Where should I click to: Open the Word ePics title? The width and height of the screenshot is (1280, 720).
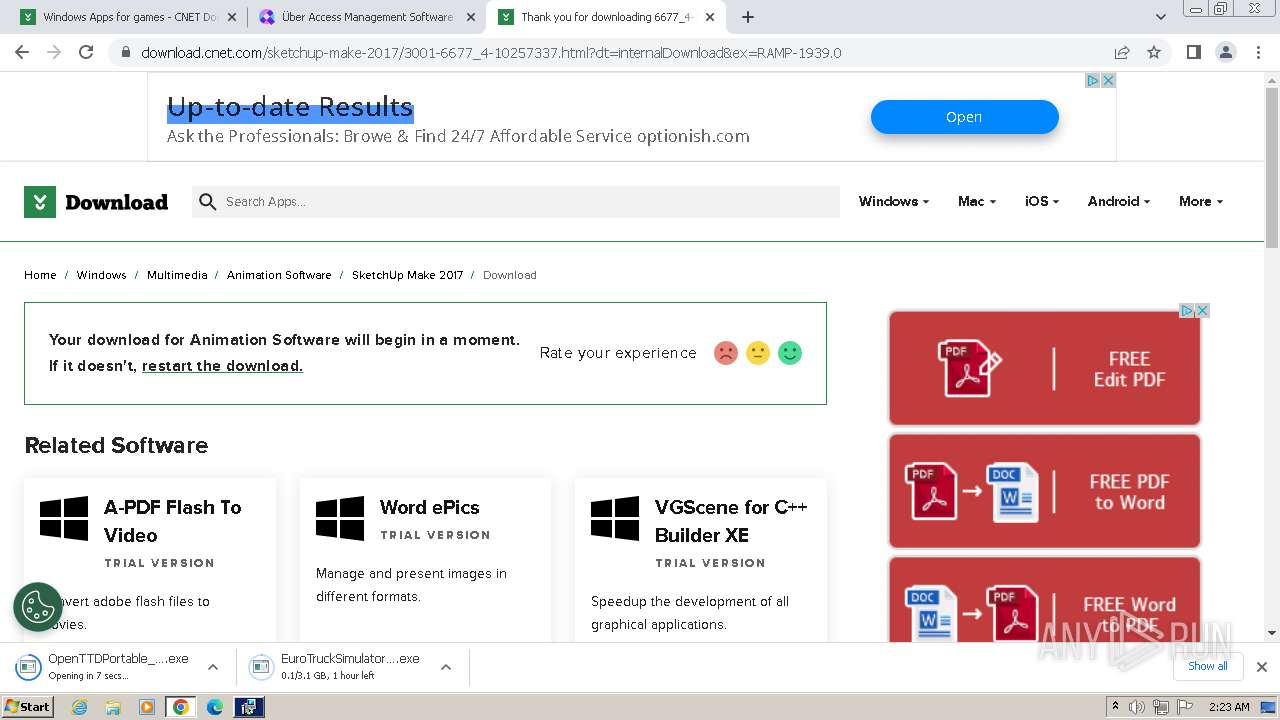click(429, 507)
